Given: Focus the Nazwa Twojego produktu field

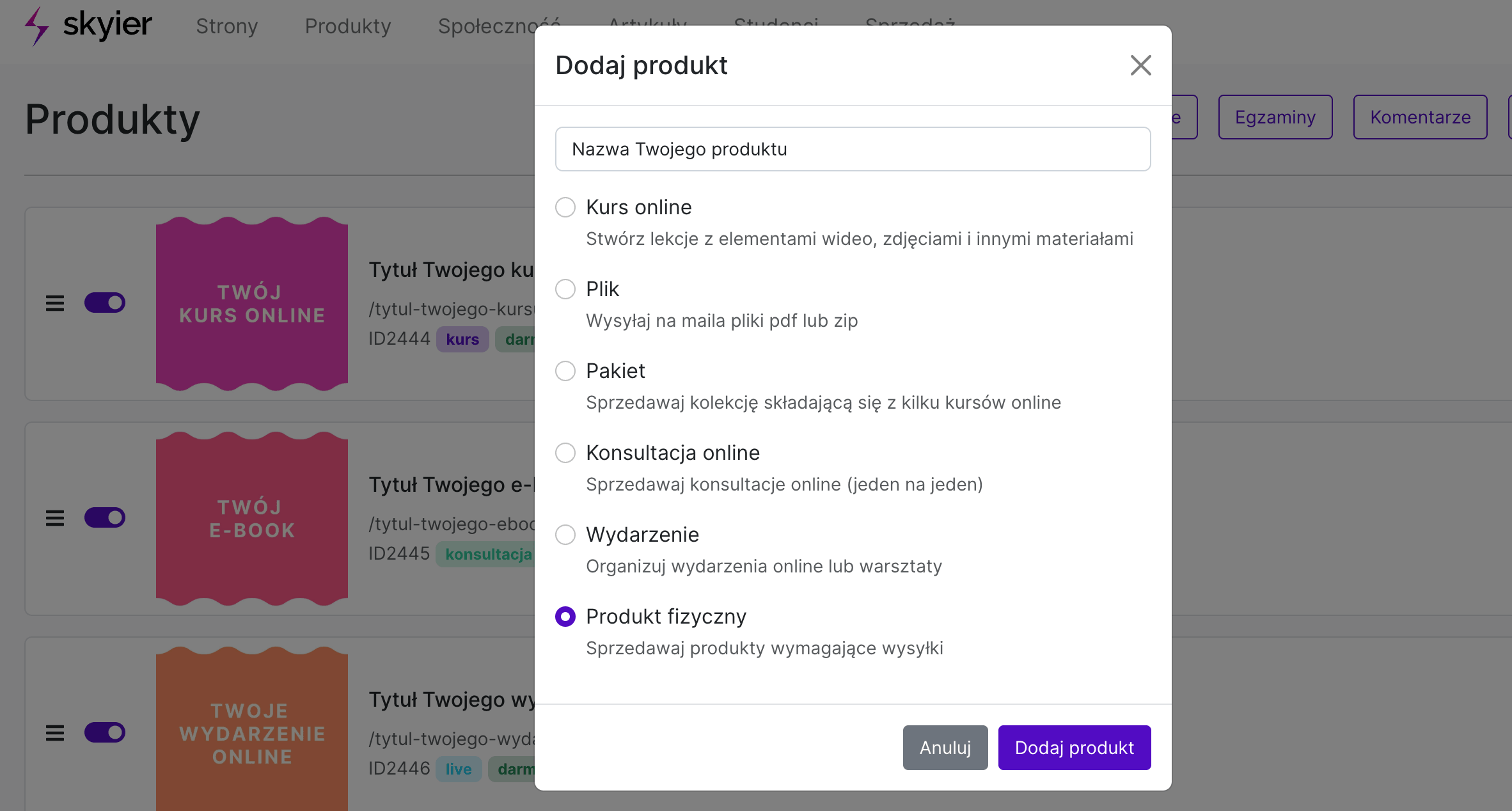Looking at the screenshot, I should pyautogui.click(x=853, y=149).
